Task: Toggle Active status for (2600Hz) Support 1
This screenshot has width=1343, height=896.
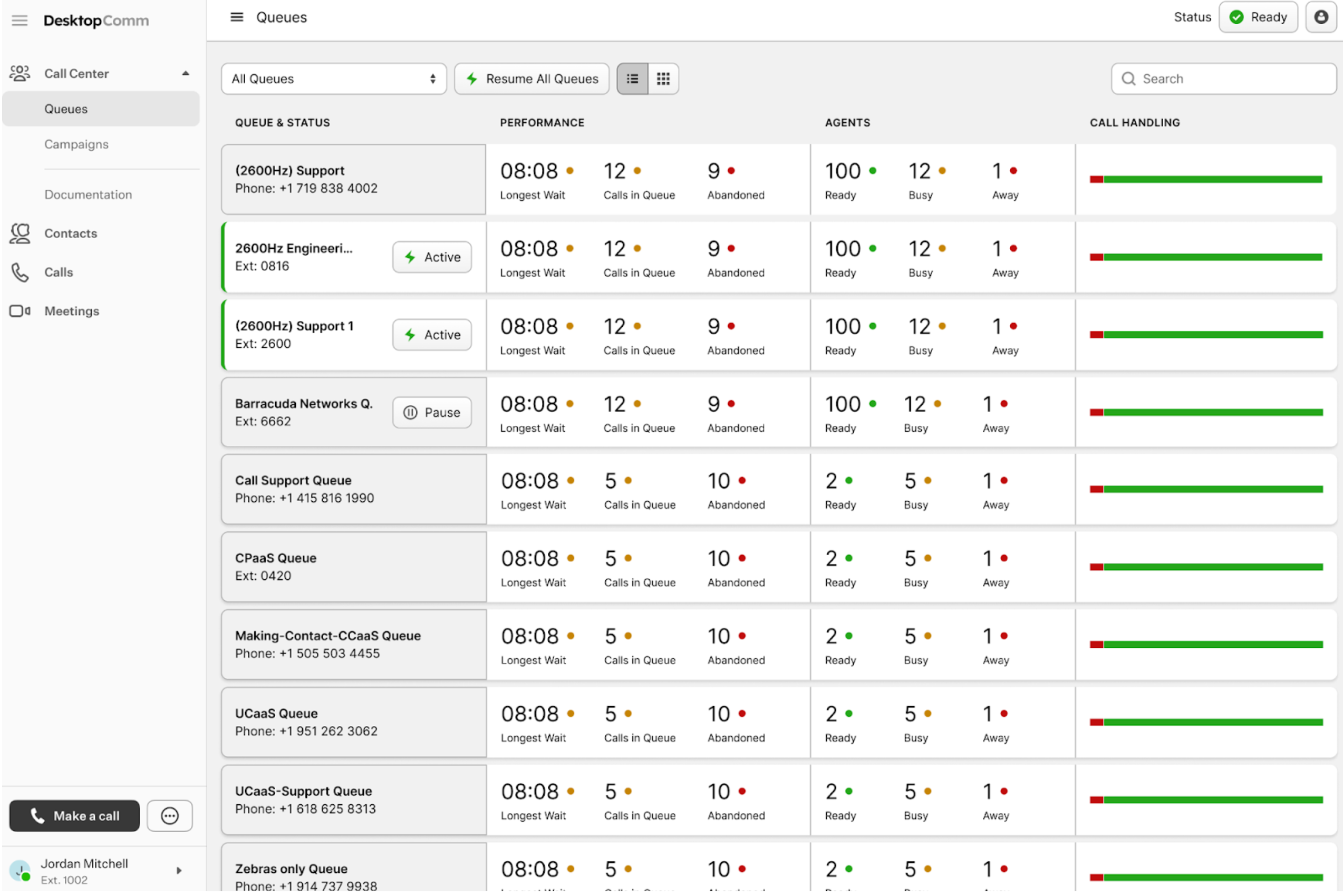Action: 432,335
